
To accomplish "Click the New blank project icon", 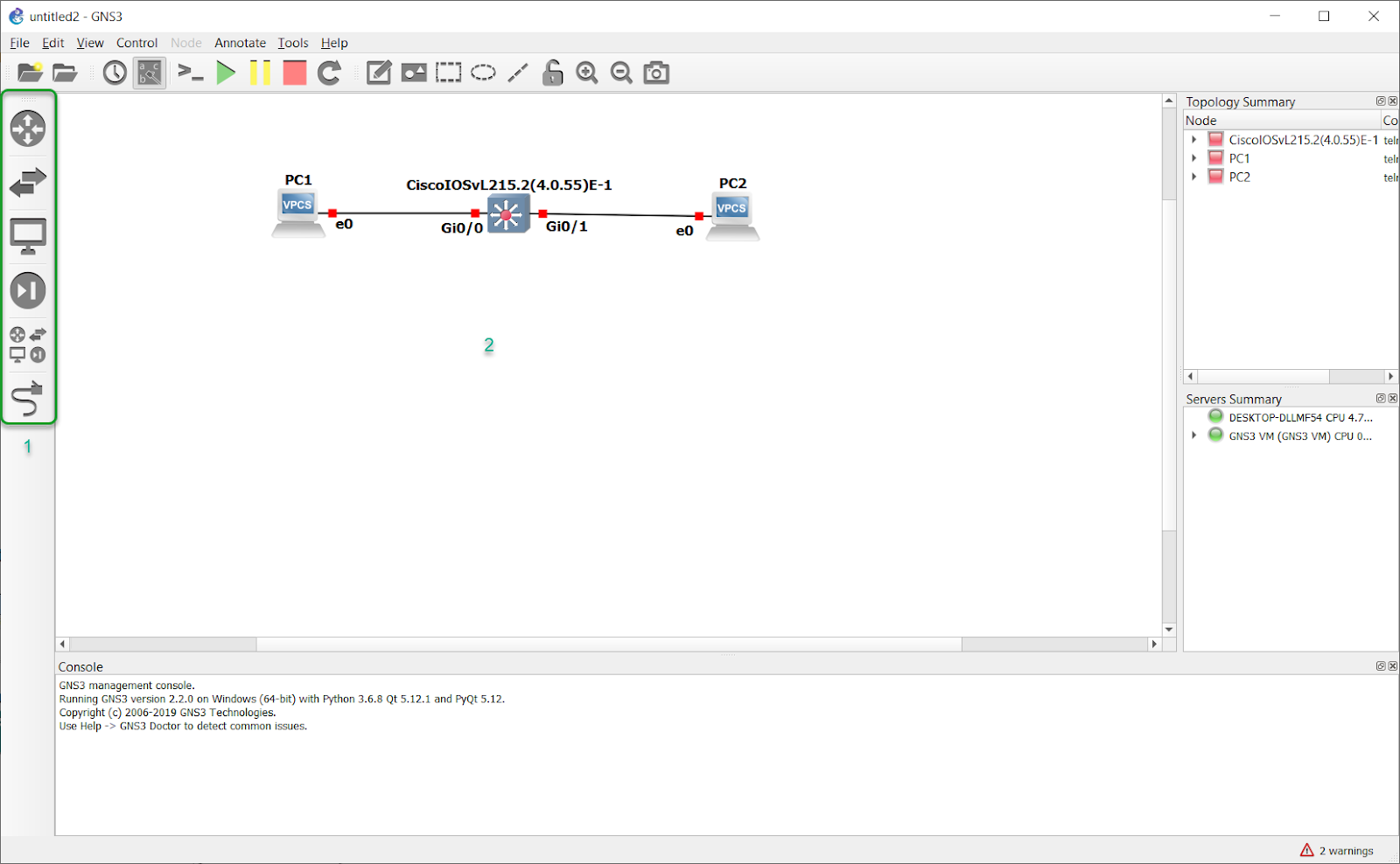I will tap(30, 73).
